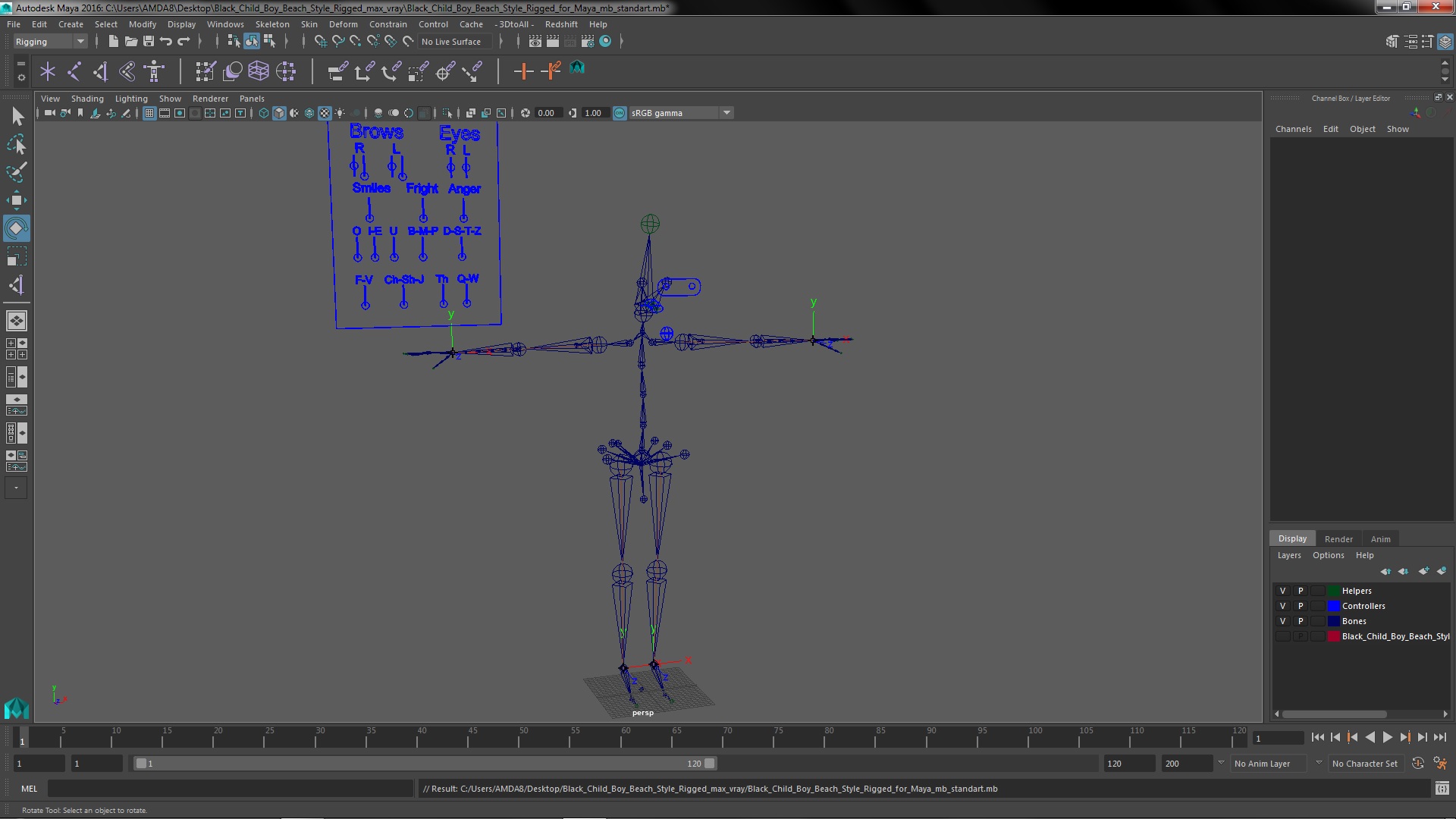
Task: Click the Set Key shelf icon
Action: point(523,72)
